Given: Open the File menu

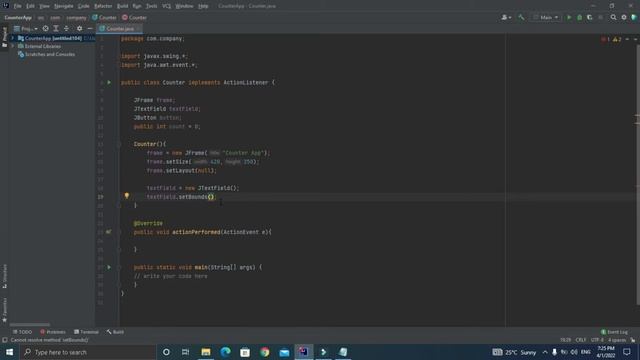Looking at the screenshot, I should point(18,6).
